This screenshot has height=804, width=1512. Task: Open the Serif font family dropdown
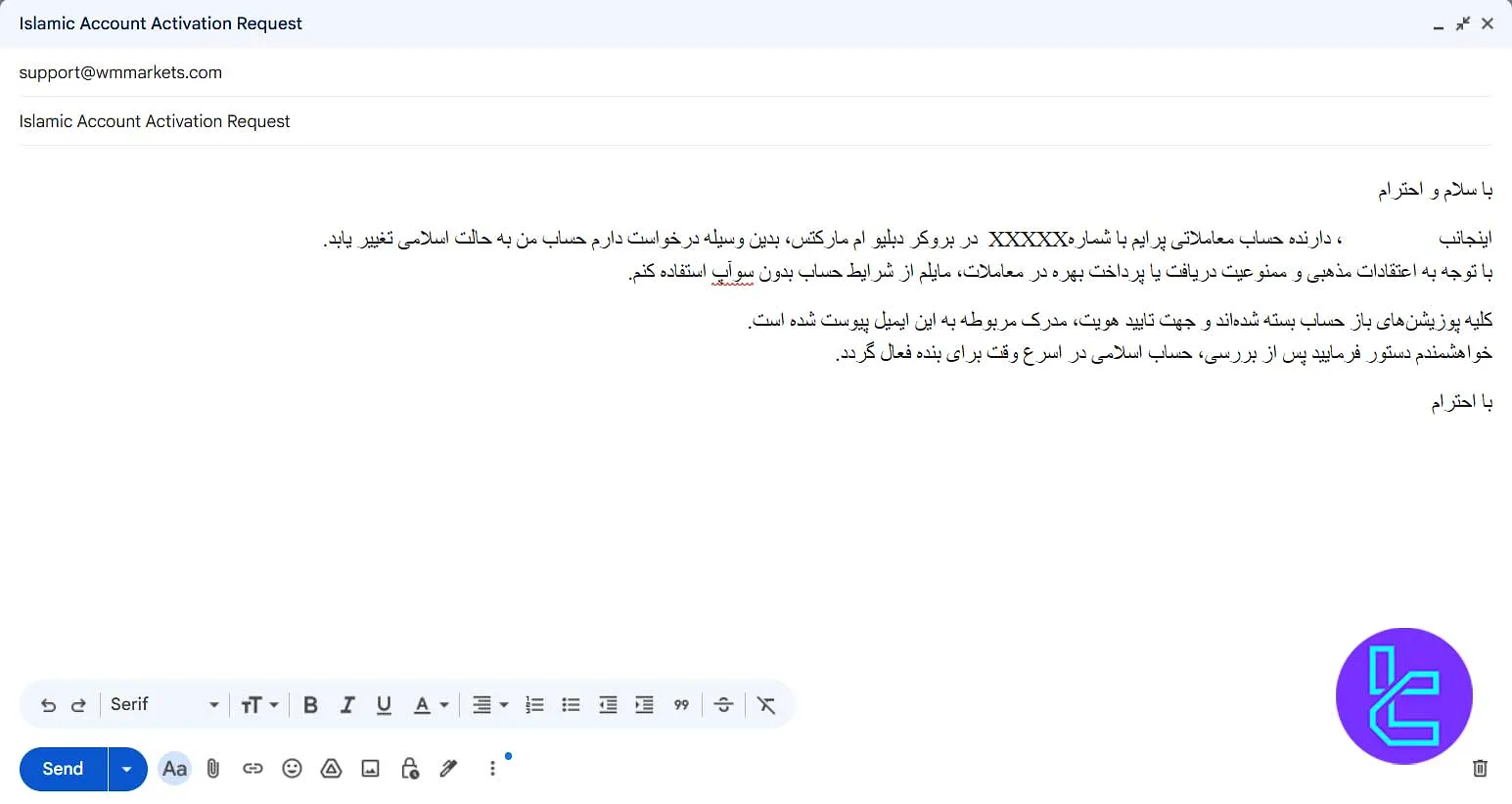click(x=164, y=704)
